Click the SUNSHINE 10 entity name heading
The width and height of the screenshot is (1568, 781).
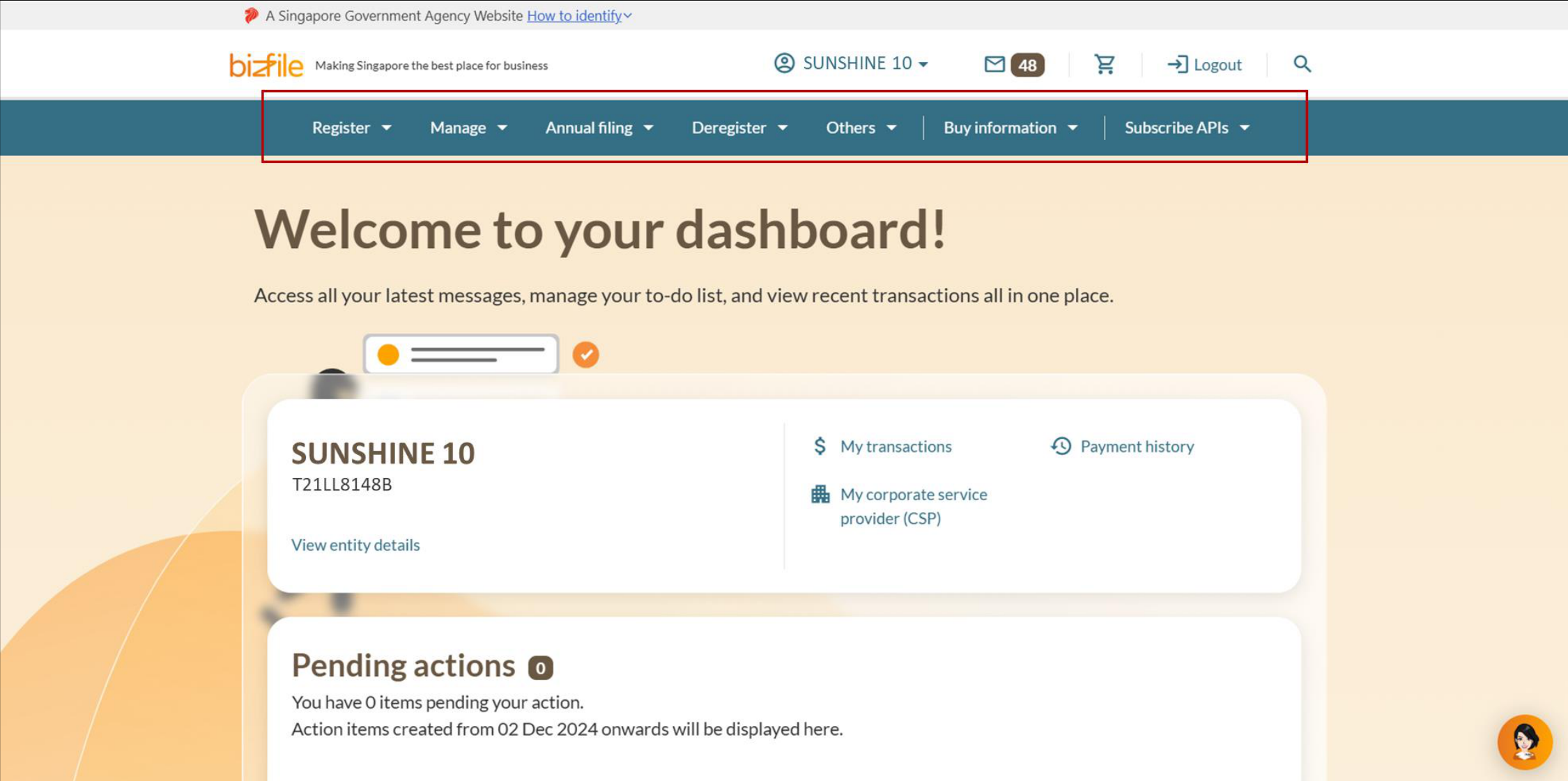tap(383, 453)
